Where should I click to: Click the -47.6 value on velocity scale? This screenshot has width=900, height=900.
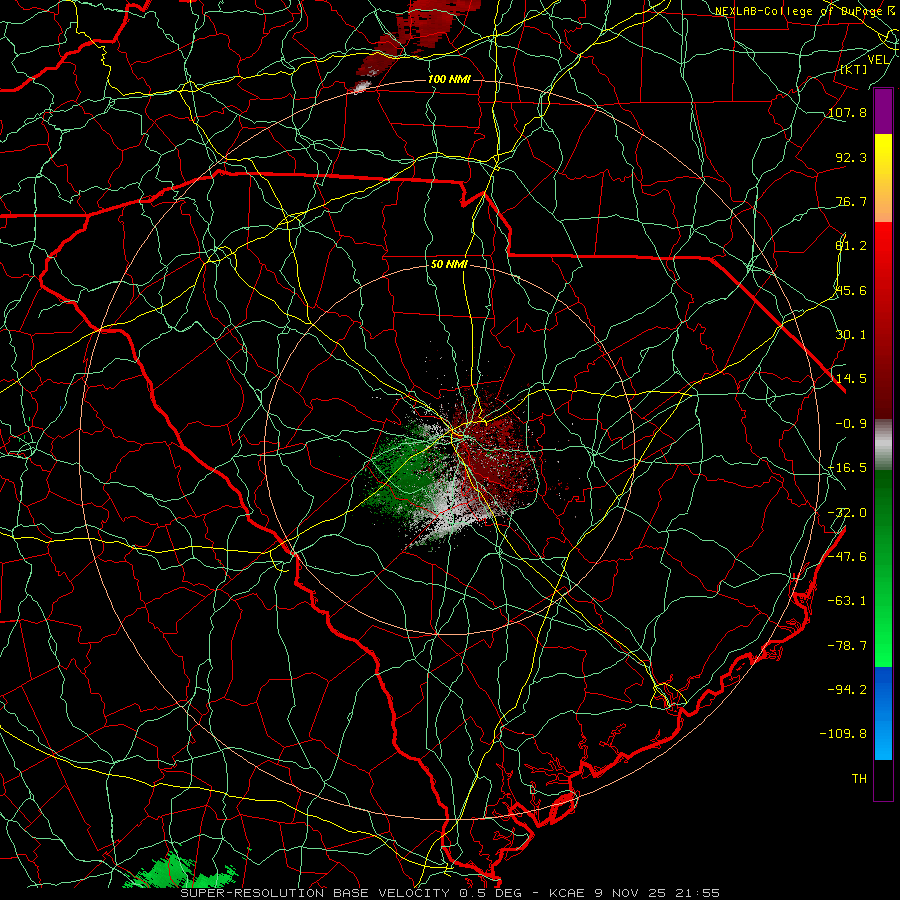(x=847, y=557)
